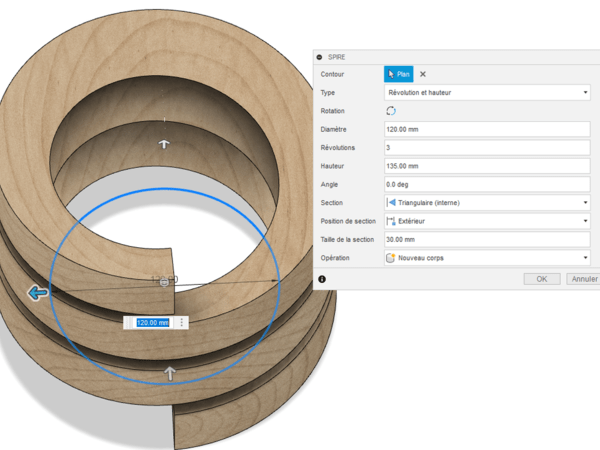Open the Type dropdown 'Révolution et hauteur'
This screenshot has width=600, height=450.
click(x=488, y=93)
